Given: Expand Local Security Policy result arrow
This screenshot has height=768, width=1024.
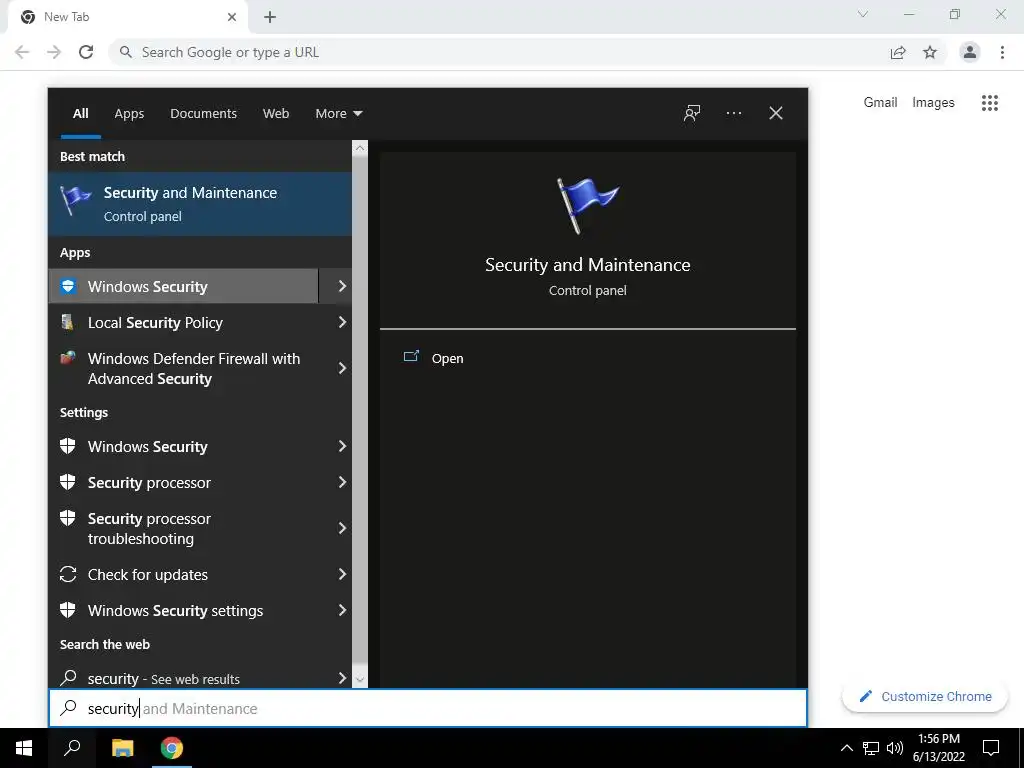Looking at the screenshot, I should [x=342, y=322].
